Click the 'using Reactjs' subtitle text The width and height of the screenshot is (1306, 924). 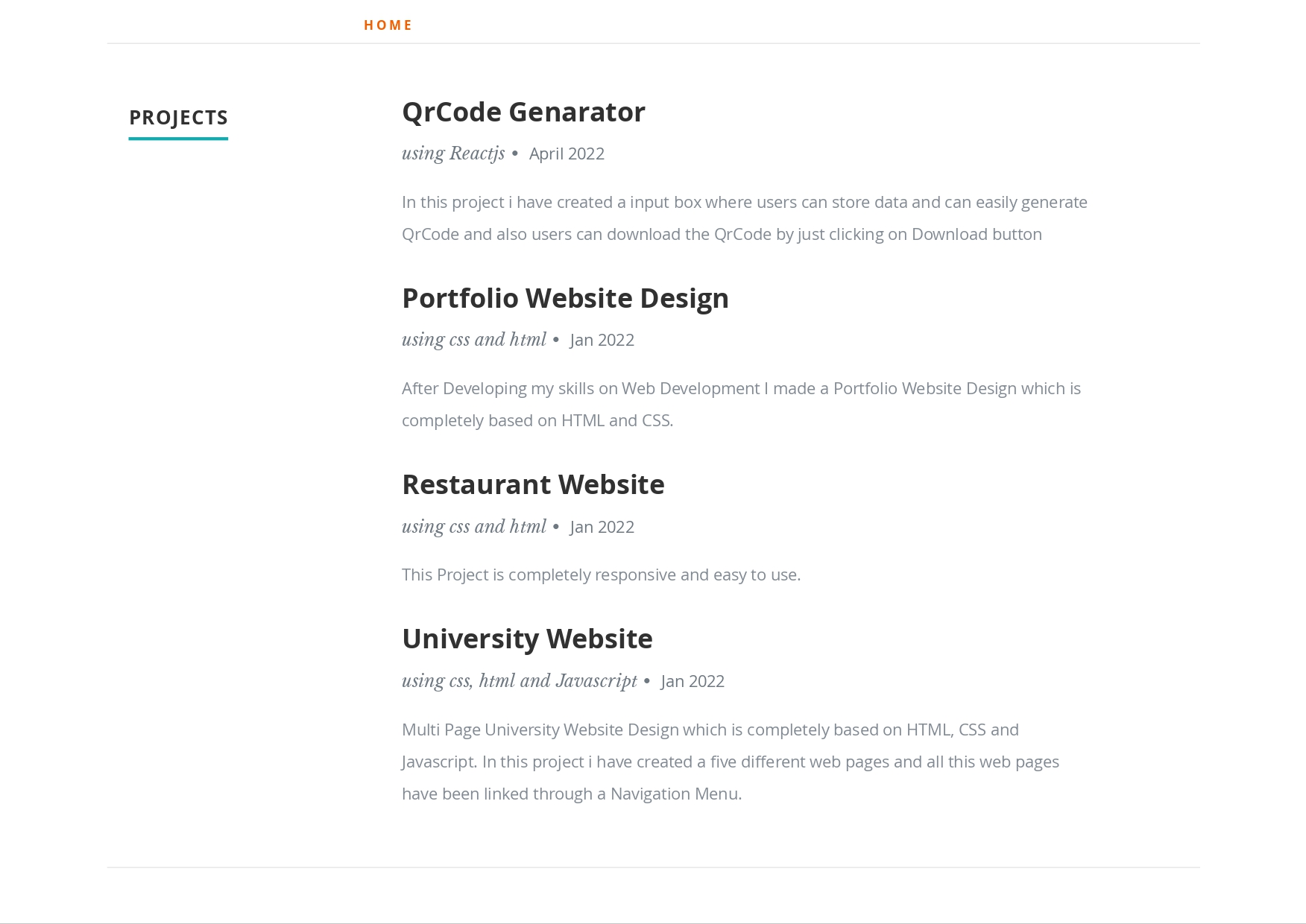(x=452, y=154)
